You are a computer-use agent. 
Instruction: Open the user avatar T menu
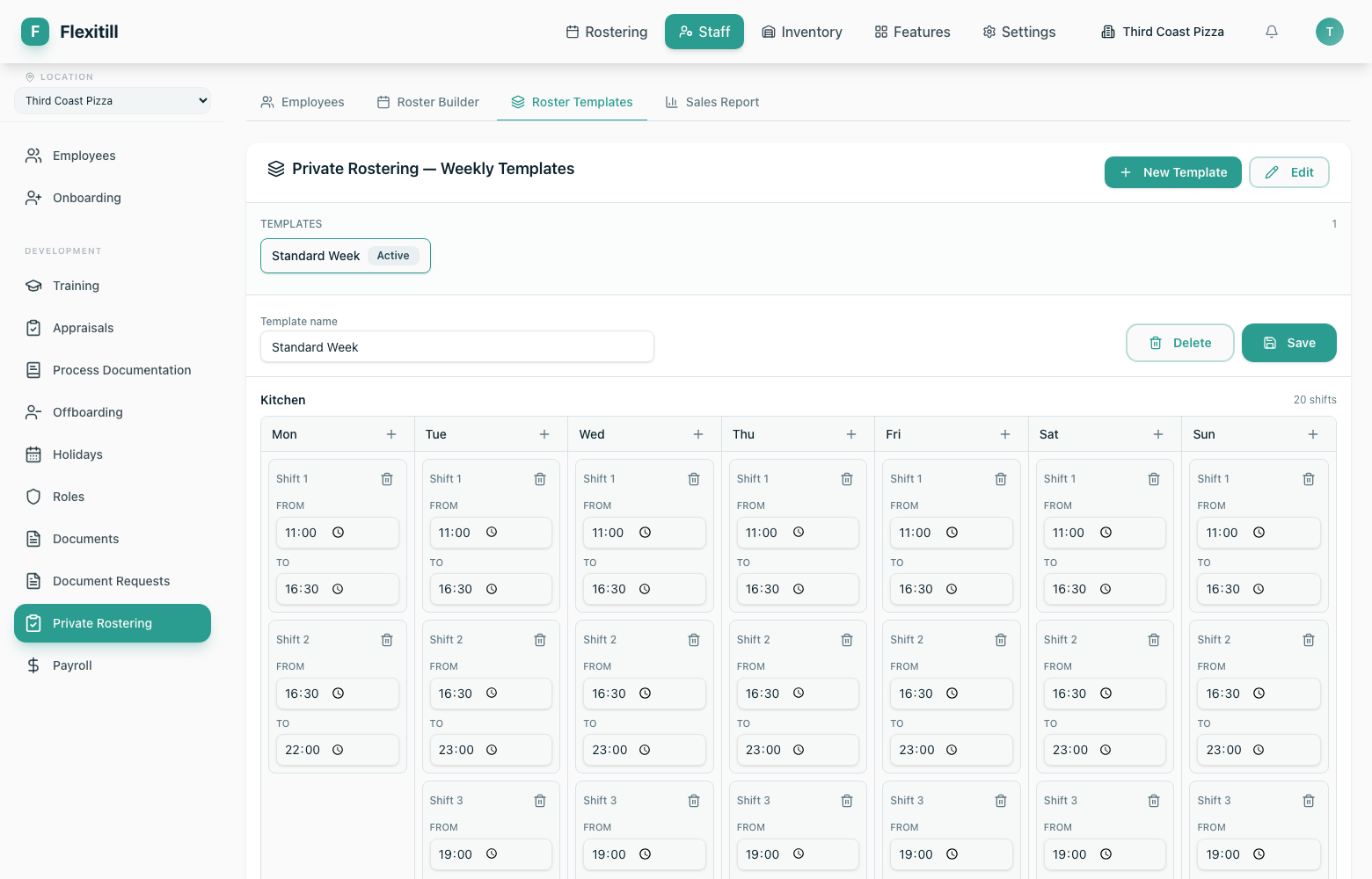point(1330,32)
